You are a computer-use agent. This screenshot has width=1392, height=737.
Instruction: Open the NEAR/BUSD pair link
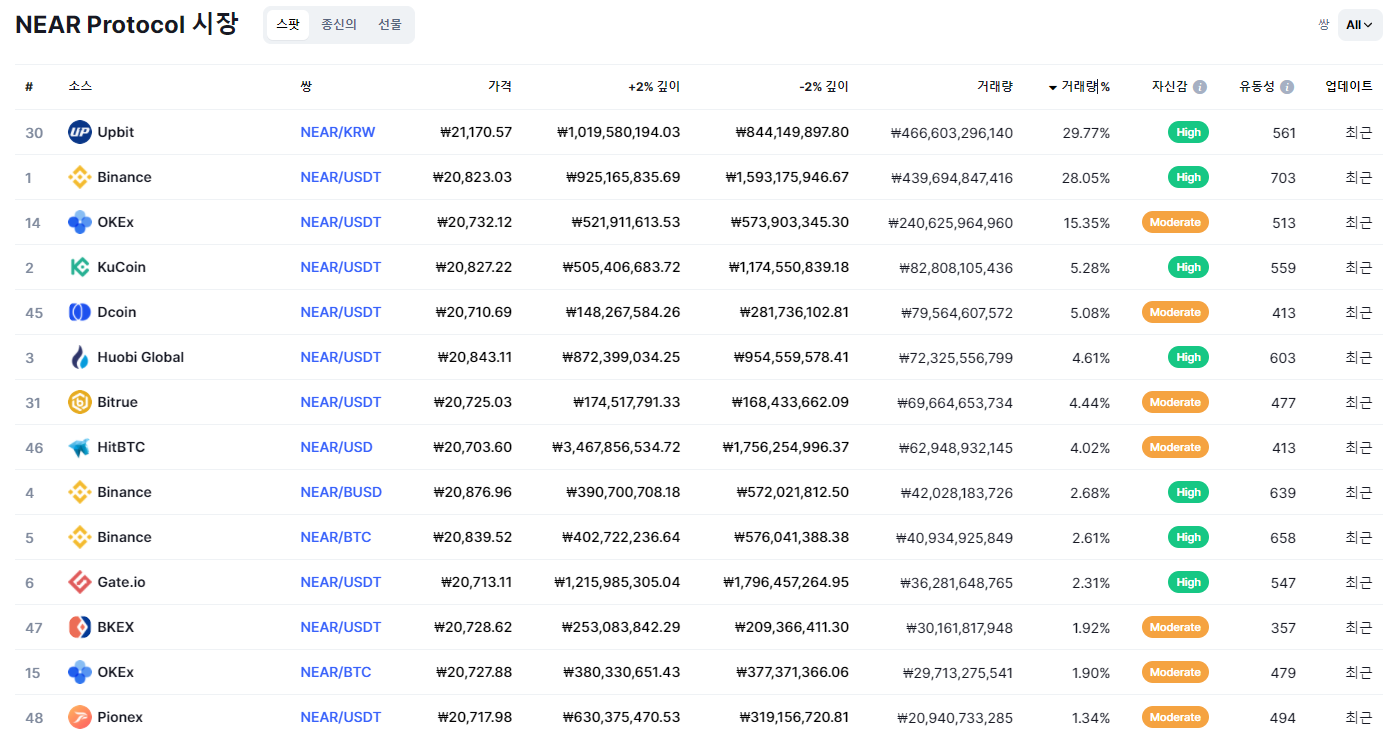341,492
